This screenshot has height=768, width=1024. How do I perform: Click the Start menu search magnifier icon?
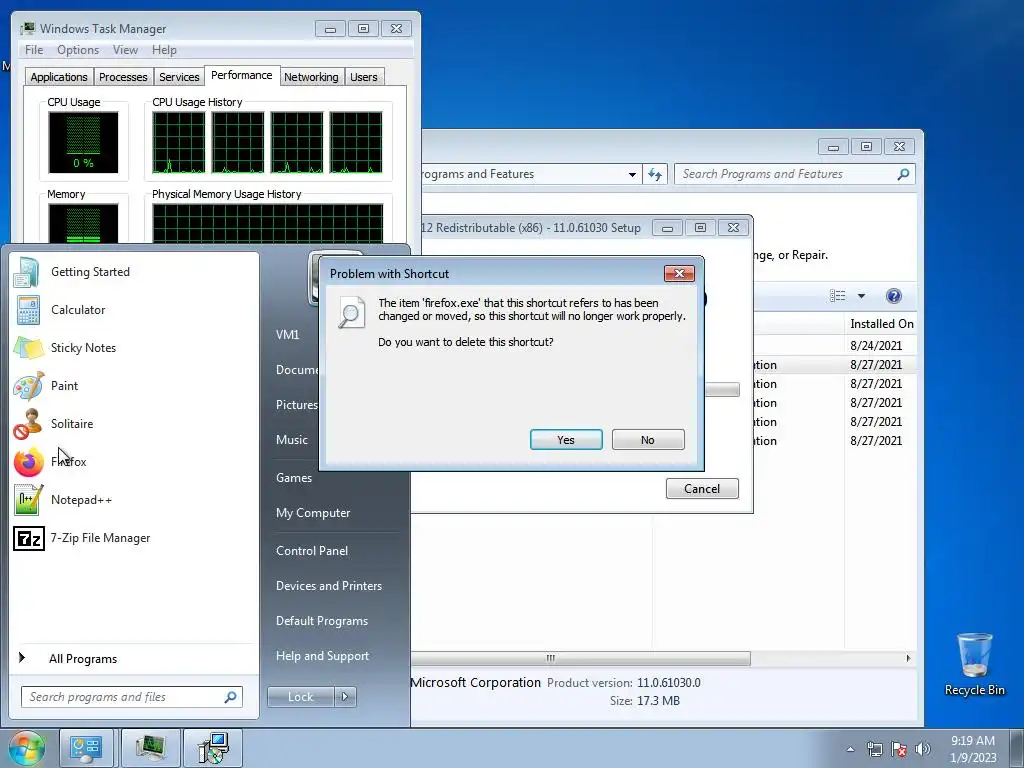230,697
